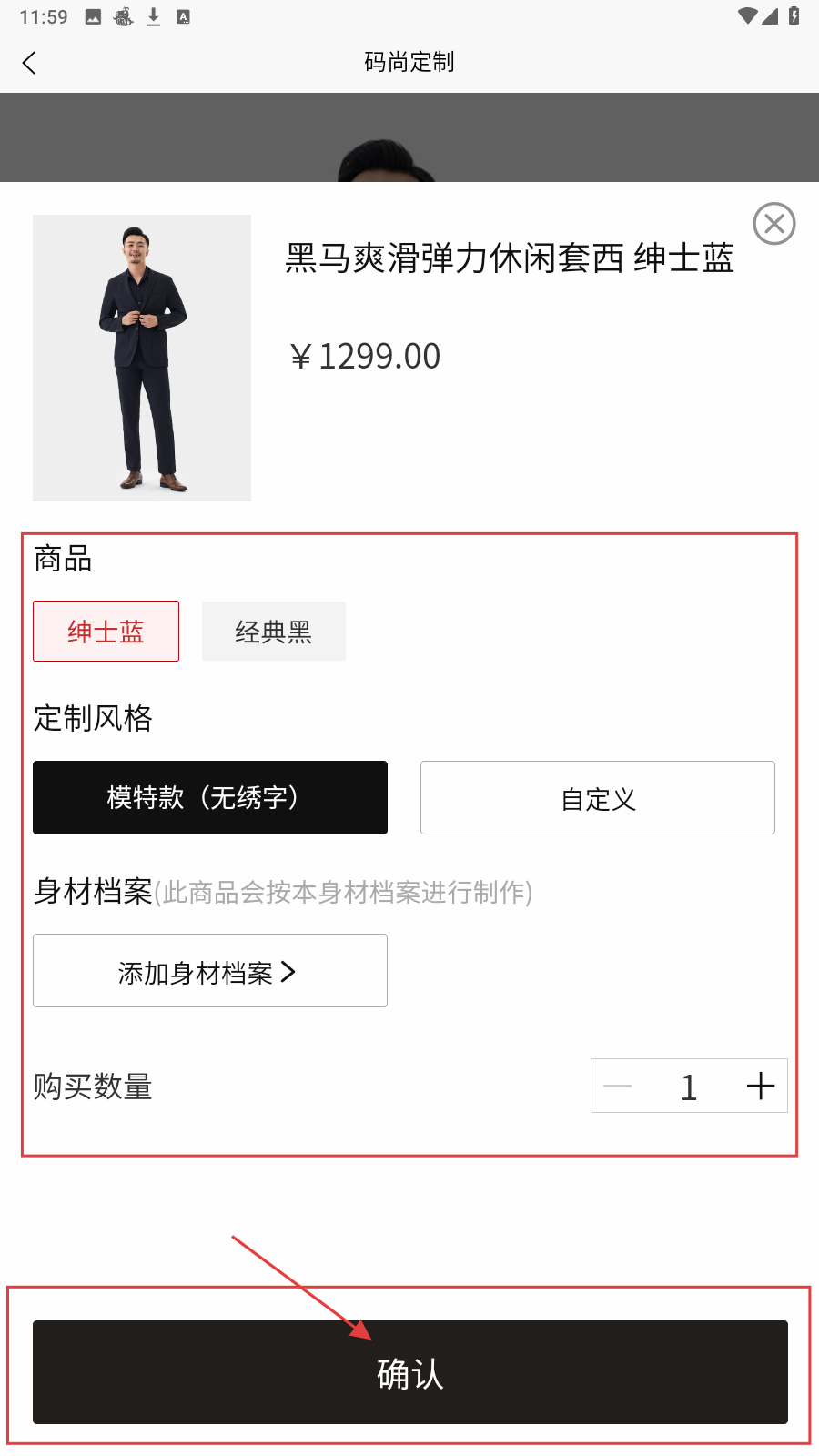This screenshot has height=1456, width=819.
Task: Pick 模特款（无绣字） customization style
Action: 210,798
